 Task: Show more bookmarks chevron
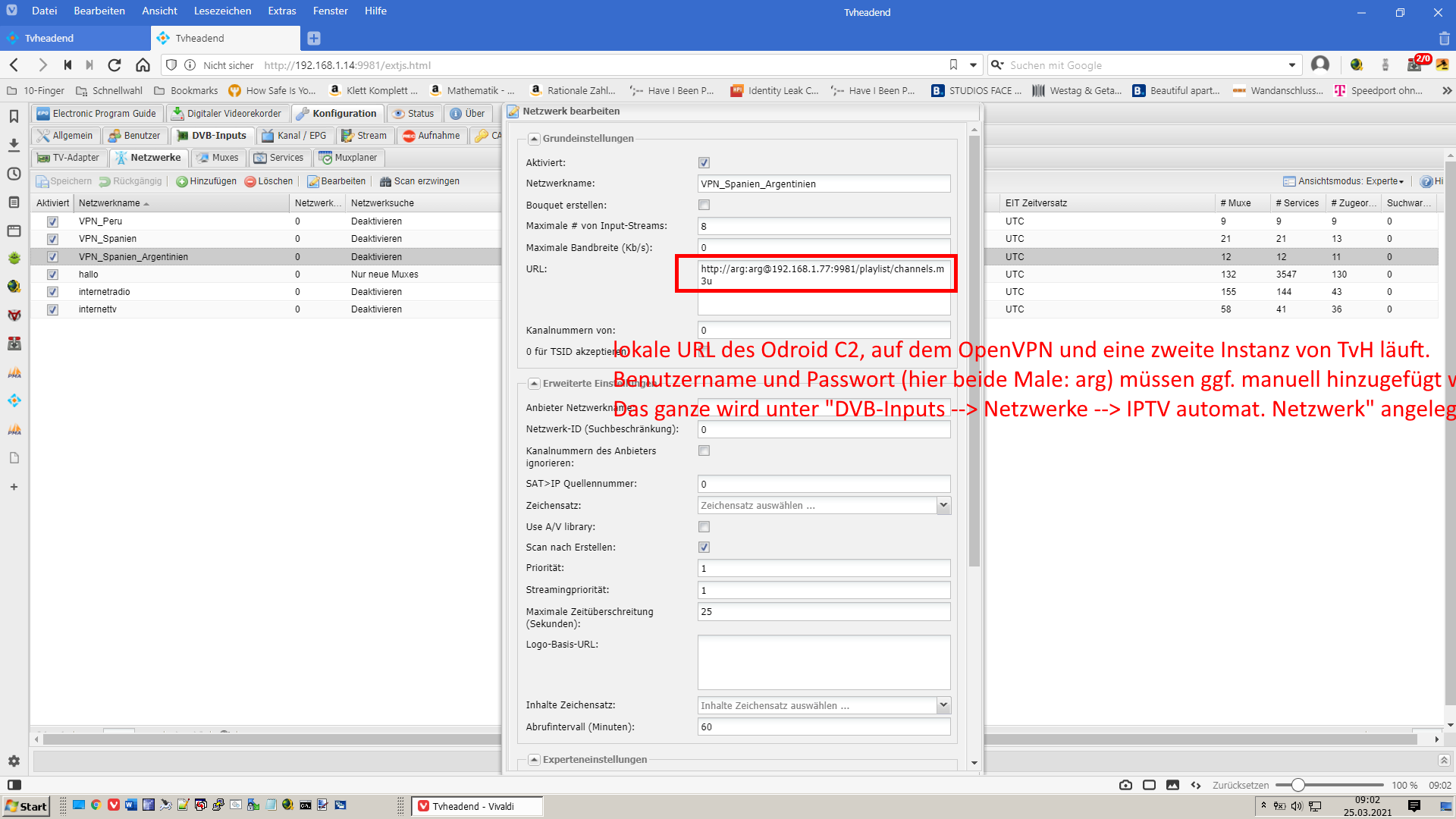tap(1447, 90)
